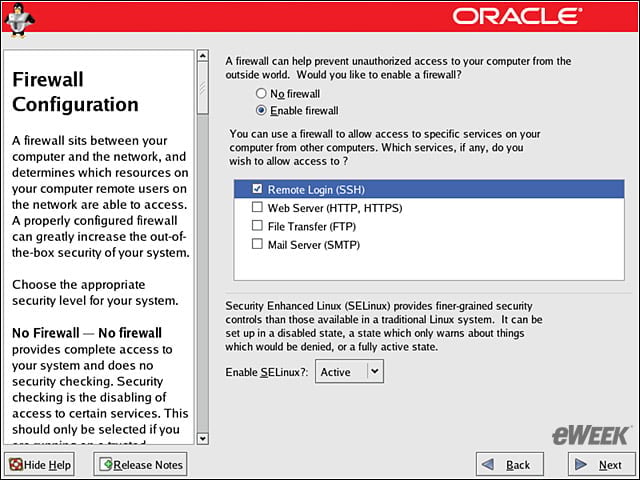Uncheck the Remote Login (SSH) checkbox

[x=257, y=189]
